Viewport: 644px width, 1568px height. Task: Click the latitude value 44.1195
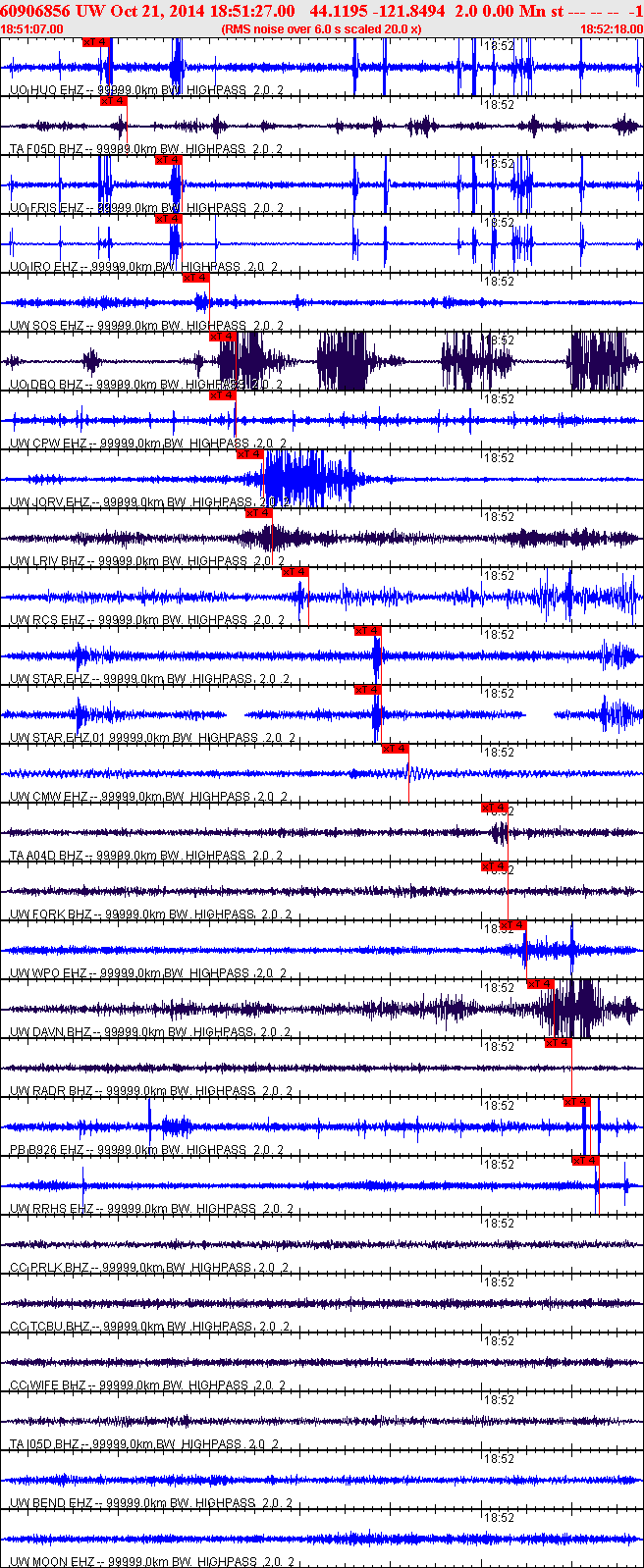click(x=340, y=11)
